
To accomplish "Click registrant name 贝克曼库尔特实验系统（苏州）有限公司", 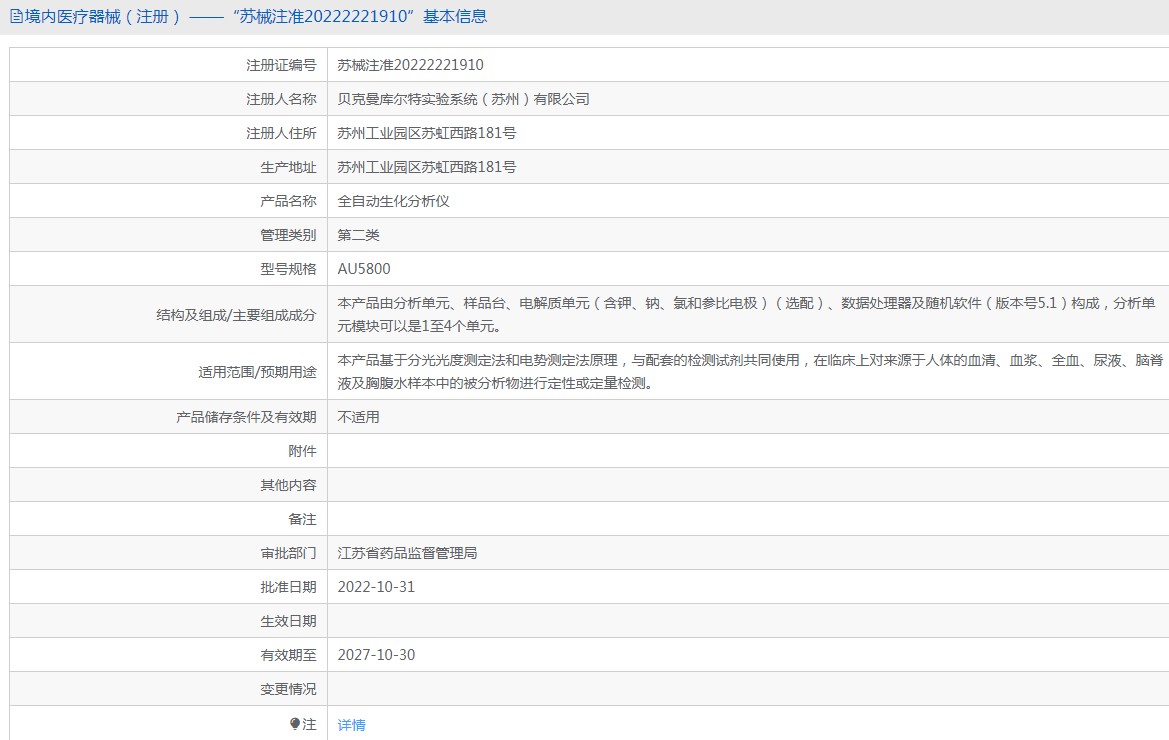I will (463, 99).
